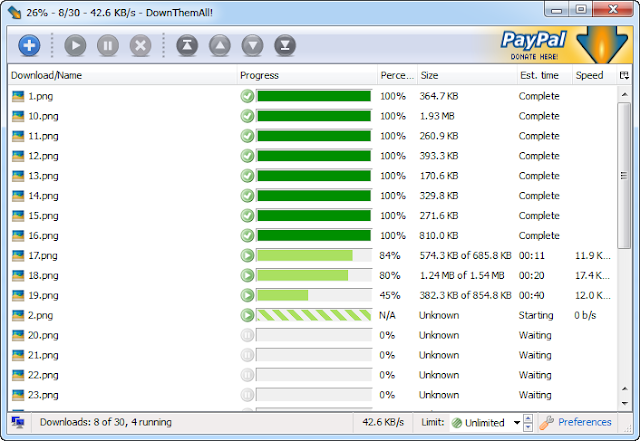
Task: Select the 10.png download row
Action: click(311, 116)
